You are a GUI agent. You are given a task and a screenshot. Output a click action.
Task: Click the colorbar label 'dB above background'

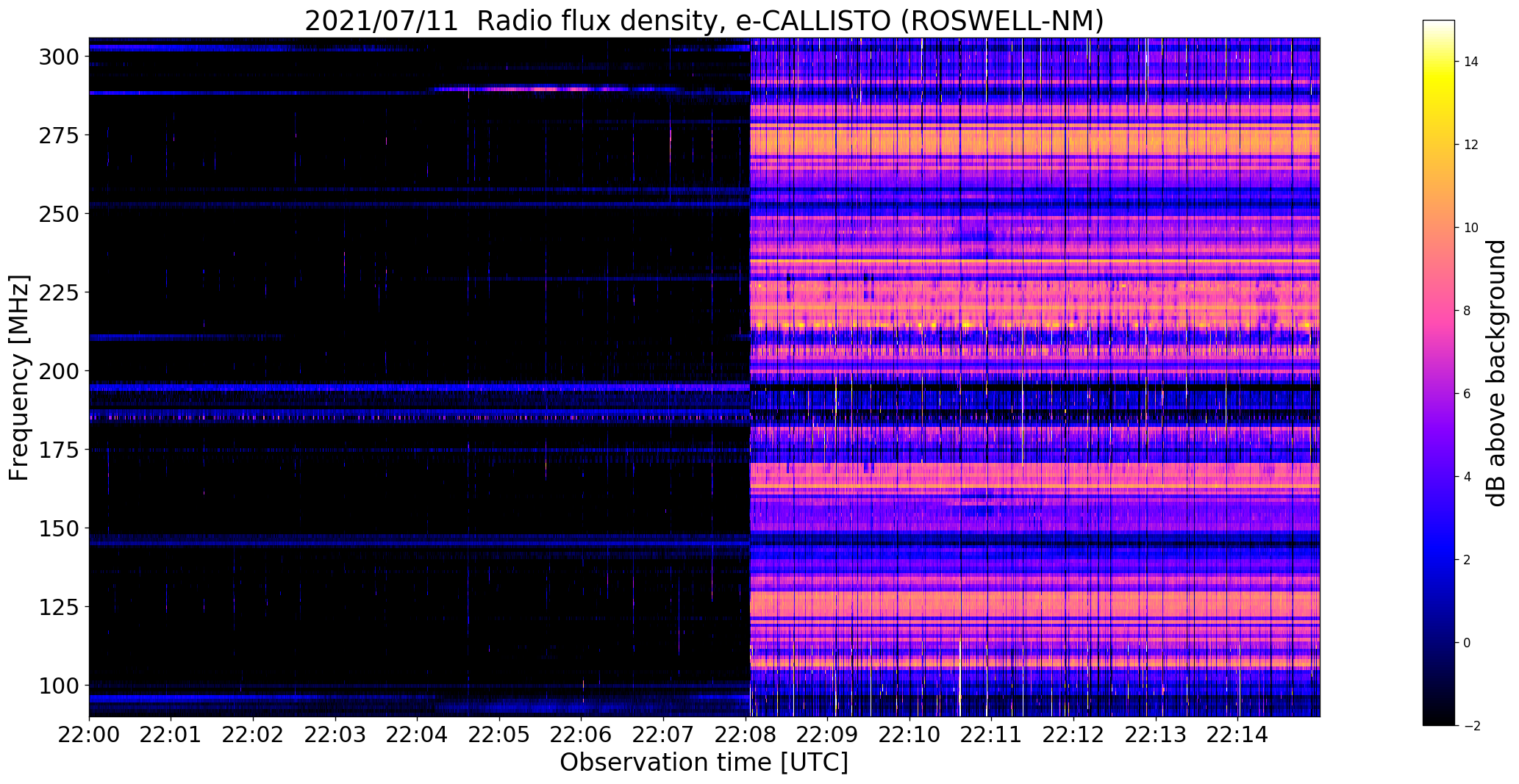point(1495,373)
